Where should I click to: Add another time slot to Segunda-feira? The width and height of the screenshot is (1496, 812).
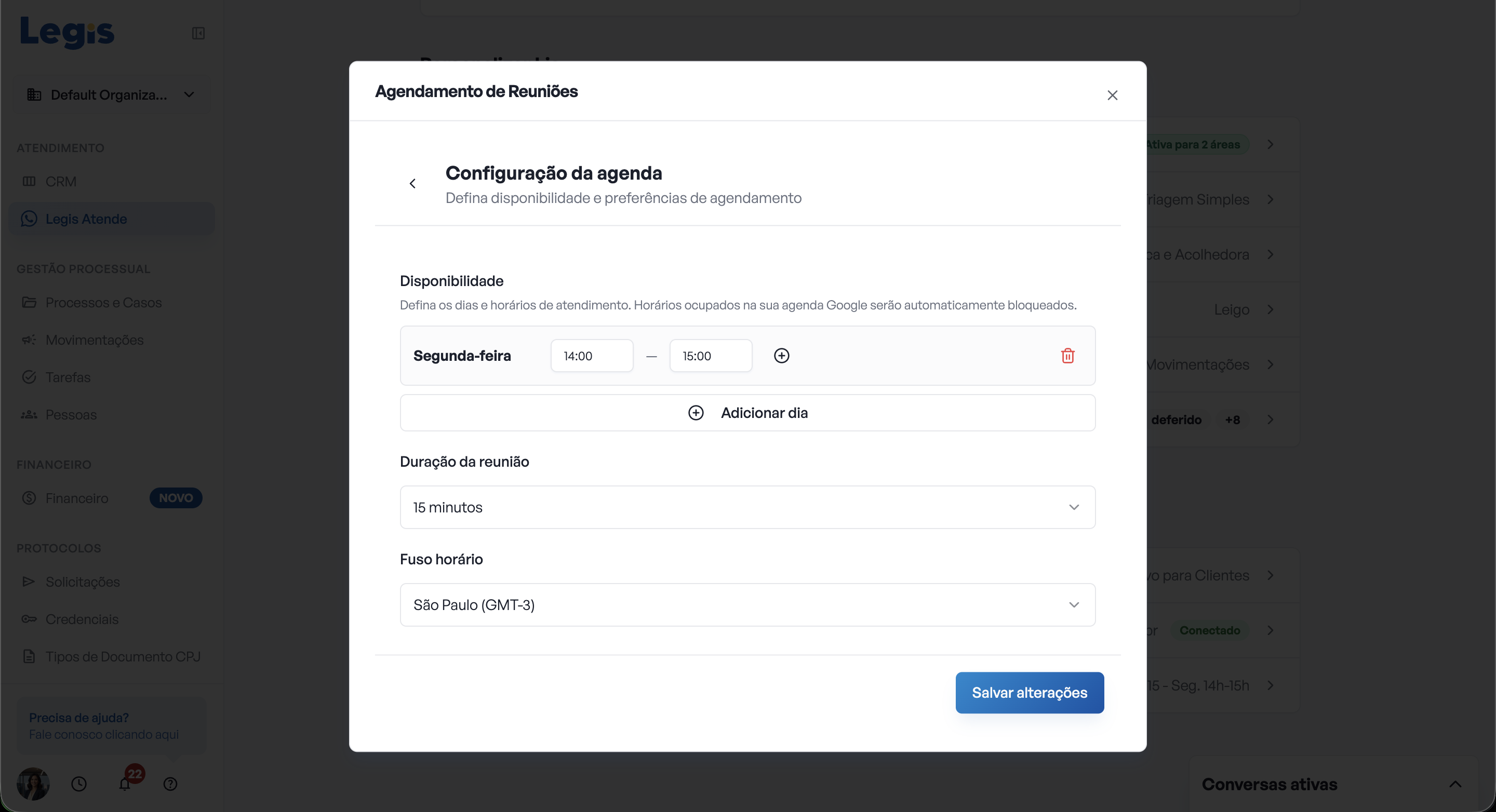(782, 356)
